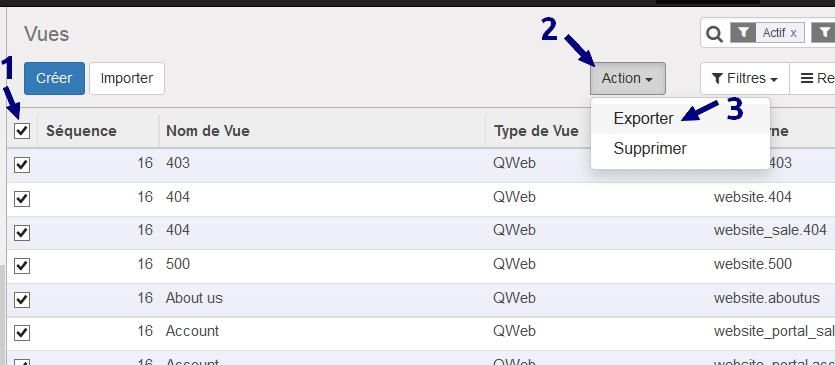Open the view named About us

[194, 298]
